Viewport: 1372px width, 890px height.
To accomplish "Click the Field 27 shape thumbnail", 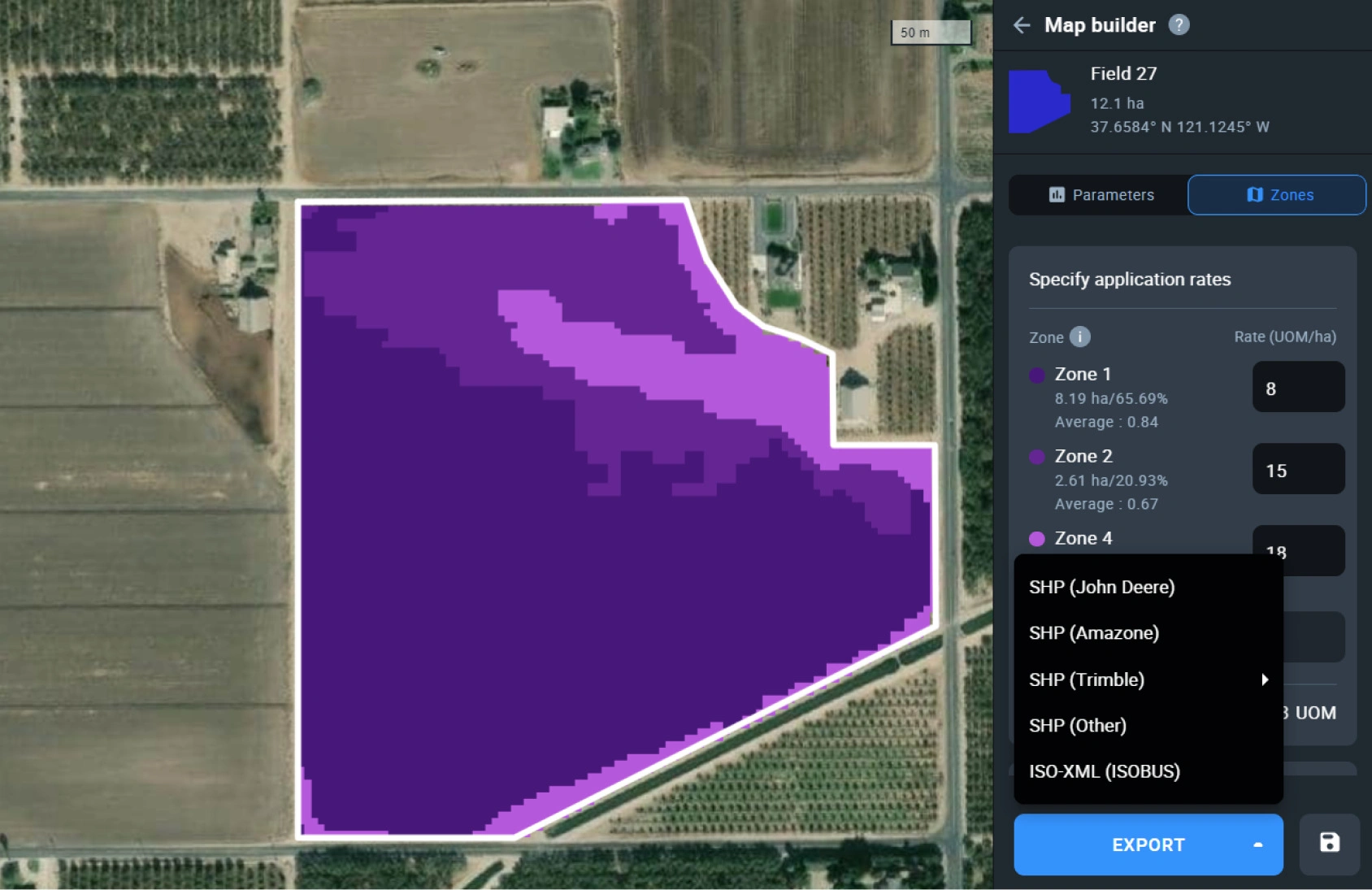I will click(x=1039, y=102).
